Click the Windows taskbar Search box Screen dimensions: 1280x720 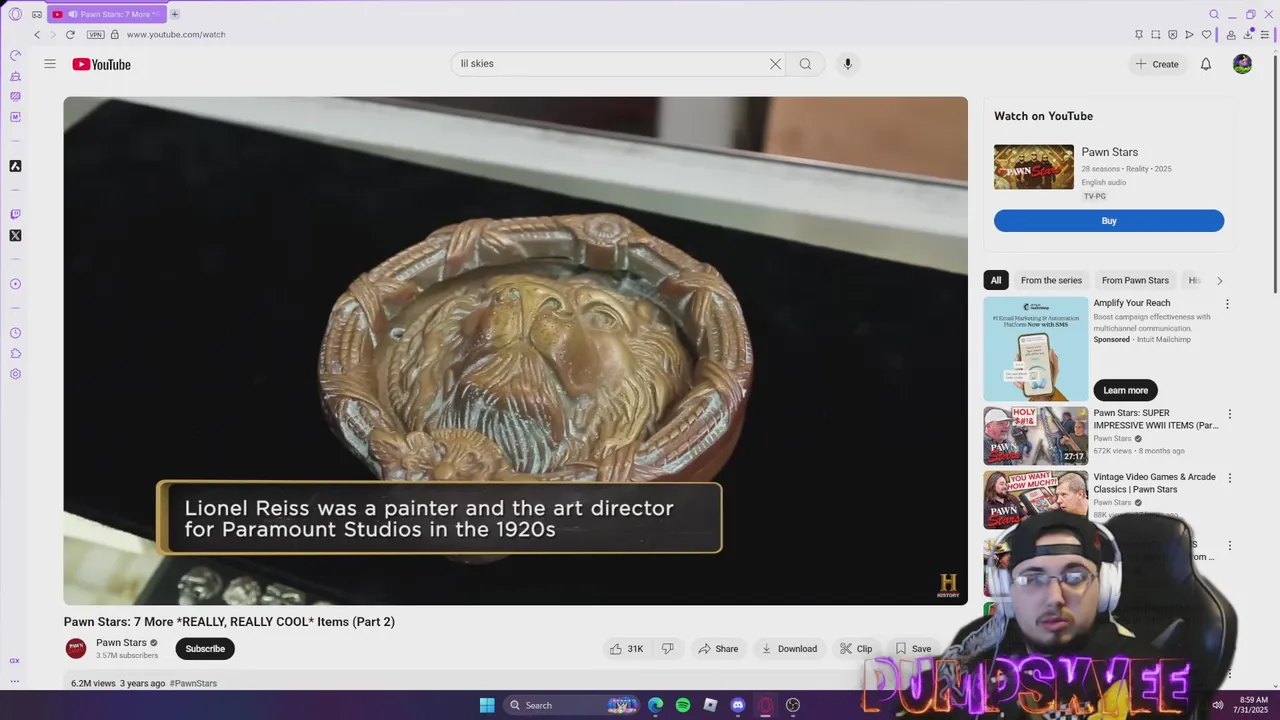(570, 705)
